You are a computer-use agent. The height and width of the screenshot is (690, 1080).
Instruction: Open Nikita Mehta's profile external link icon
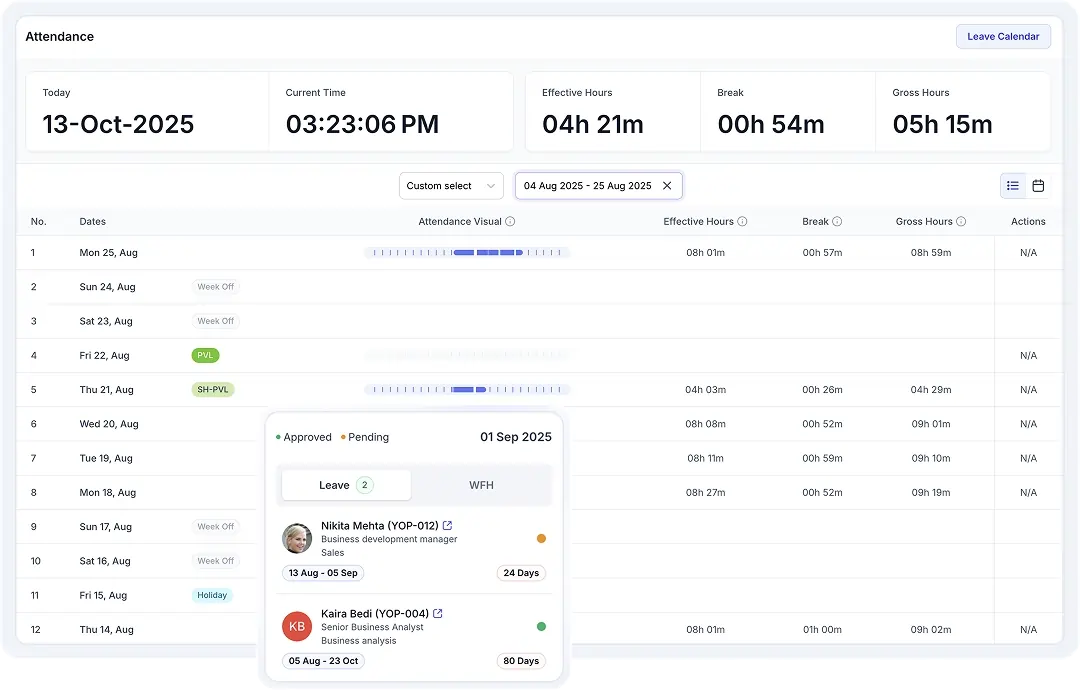coord(448,526)
